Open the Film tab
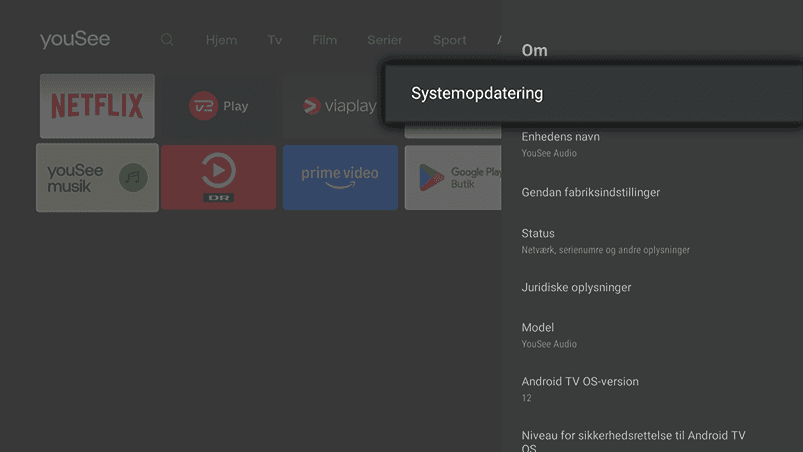The image size is (803, 452). pos(324,40)
